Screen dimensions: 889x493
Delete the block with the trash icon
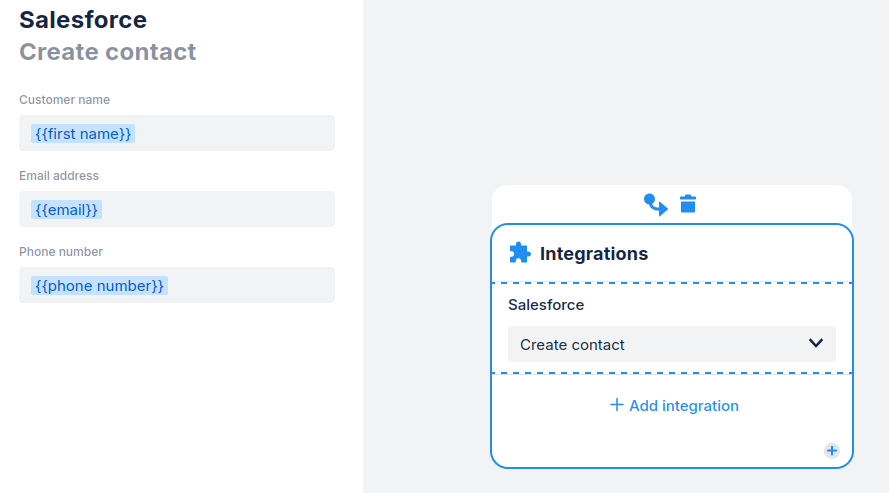pos(688,204)
